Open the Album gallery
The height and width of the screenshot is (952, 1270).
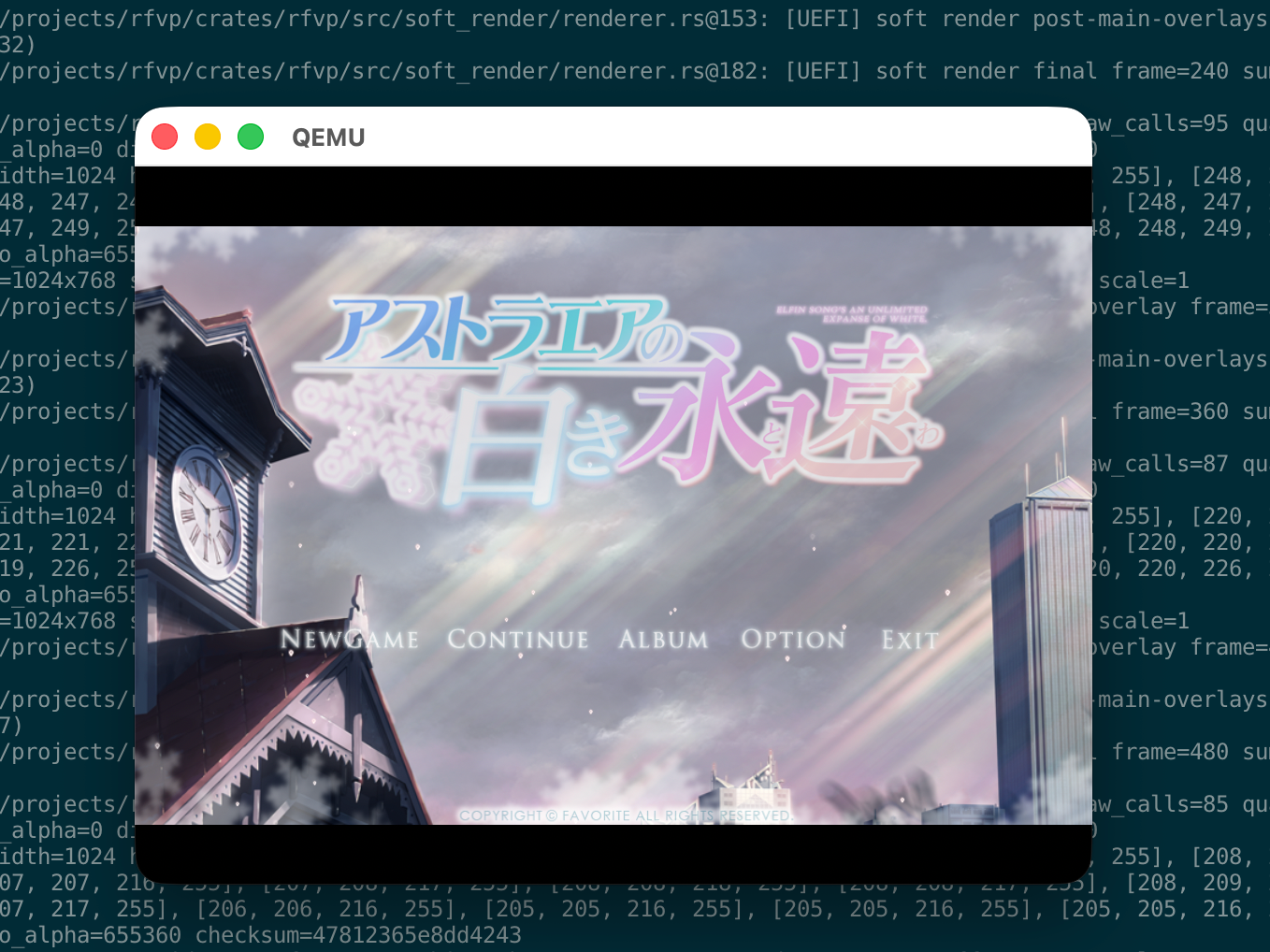(663, 640)
